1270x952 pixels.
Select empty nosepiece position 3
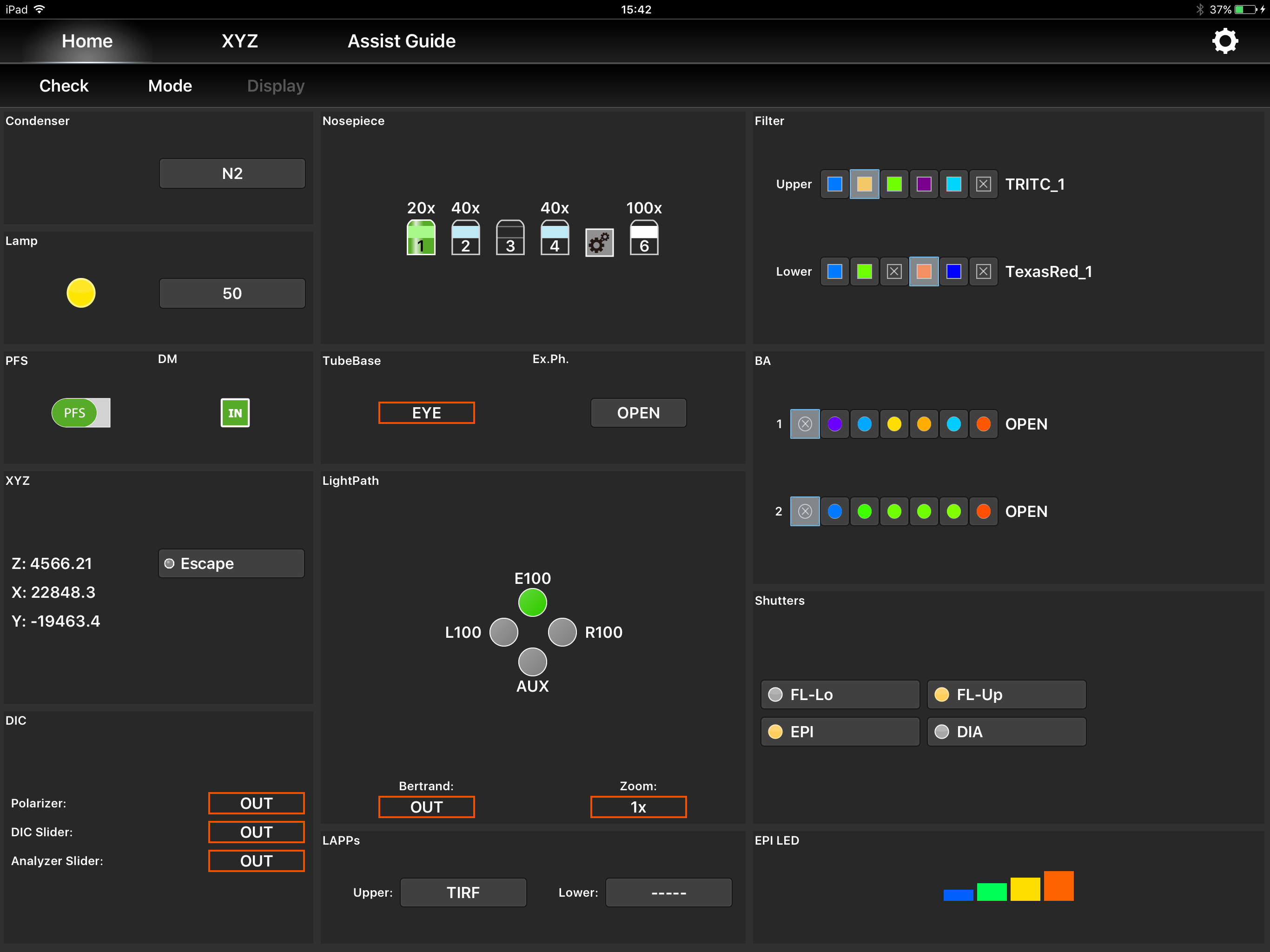[510, 237]
